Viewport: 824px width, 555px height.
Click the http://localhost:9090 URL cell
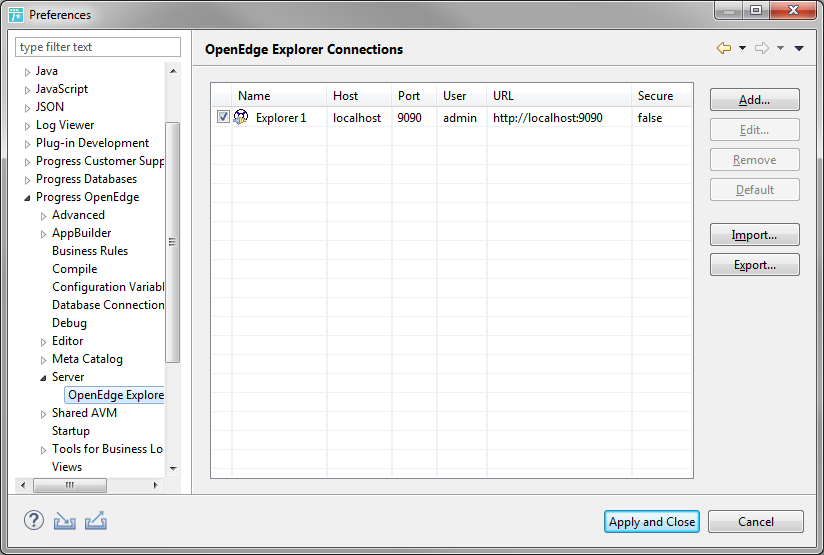[x=548, y=118]
